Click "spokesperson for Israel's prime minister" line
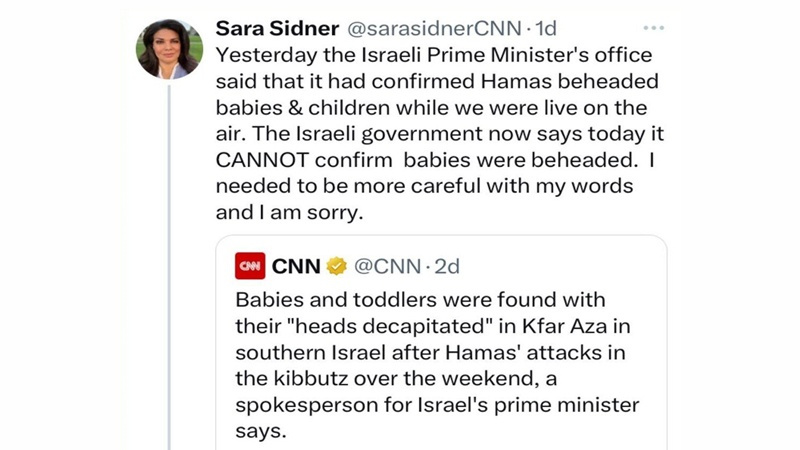This screenshot has height=450, width=800. (x=436, y=404)
